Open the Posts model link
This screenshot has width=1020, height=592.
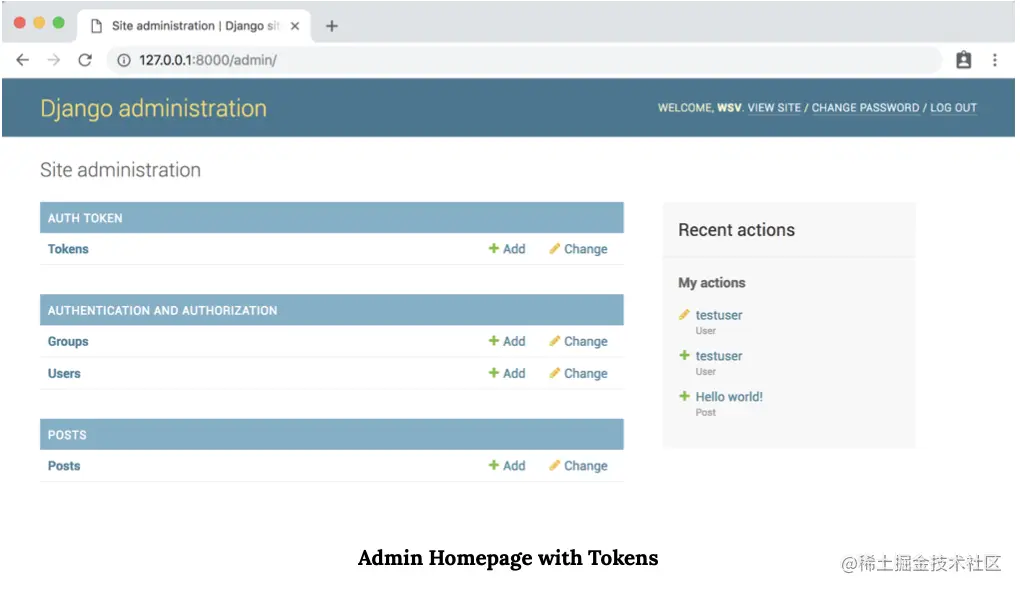point(64,466)
